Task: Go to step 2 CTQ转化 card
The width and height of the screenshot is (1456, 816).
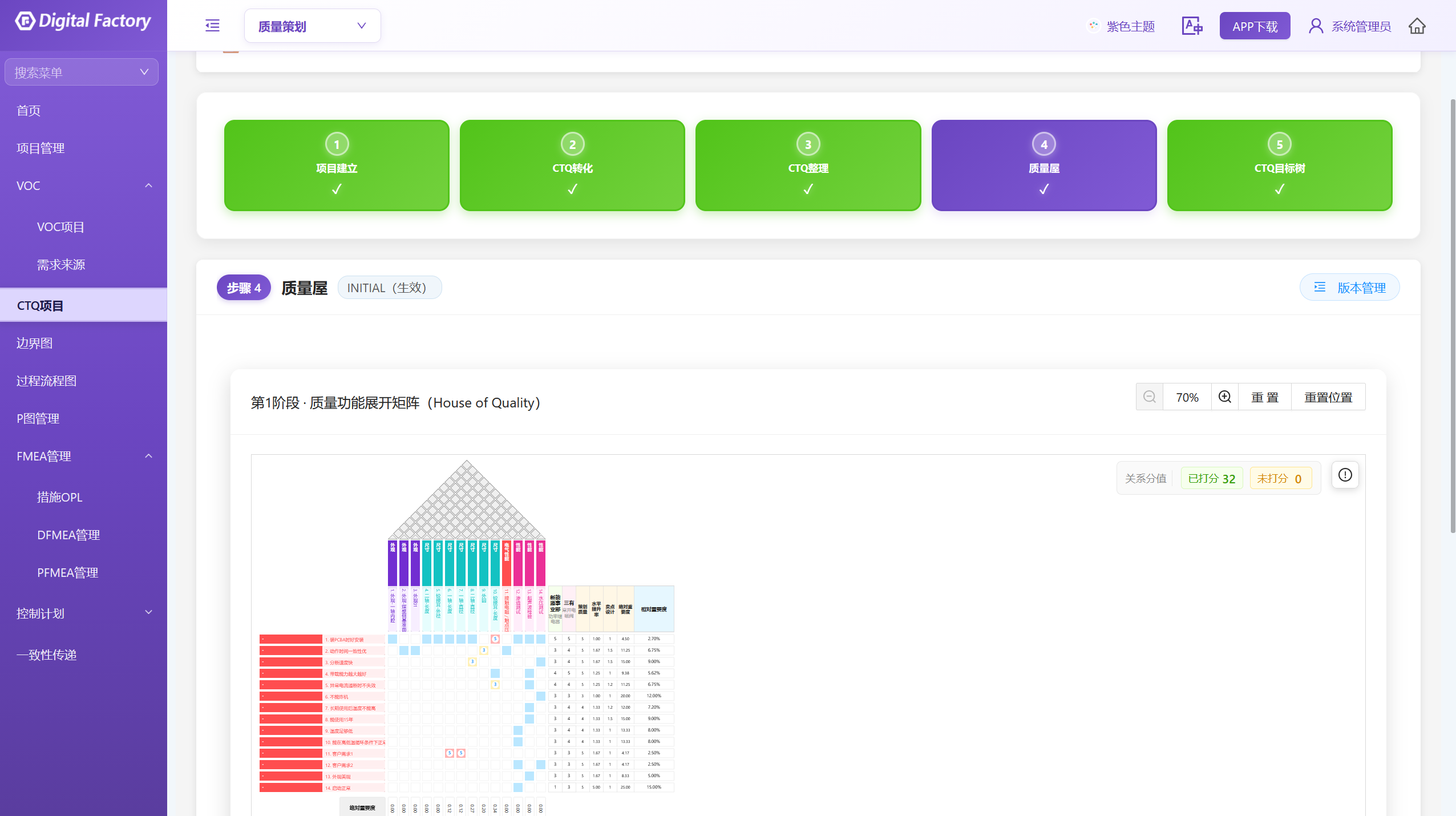Action: pyautogui.click(x=572, y=165)
